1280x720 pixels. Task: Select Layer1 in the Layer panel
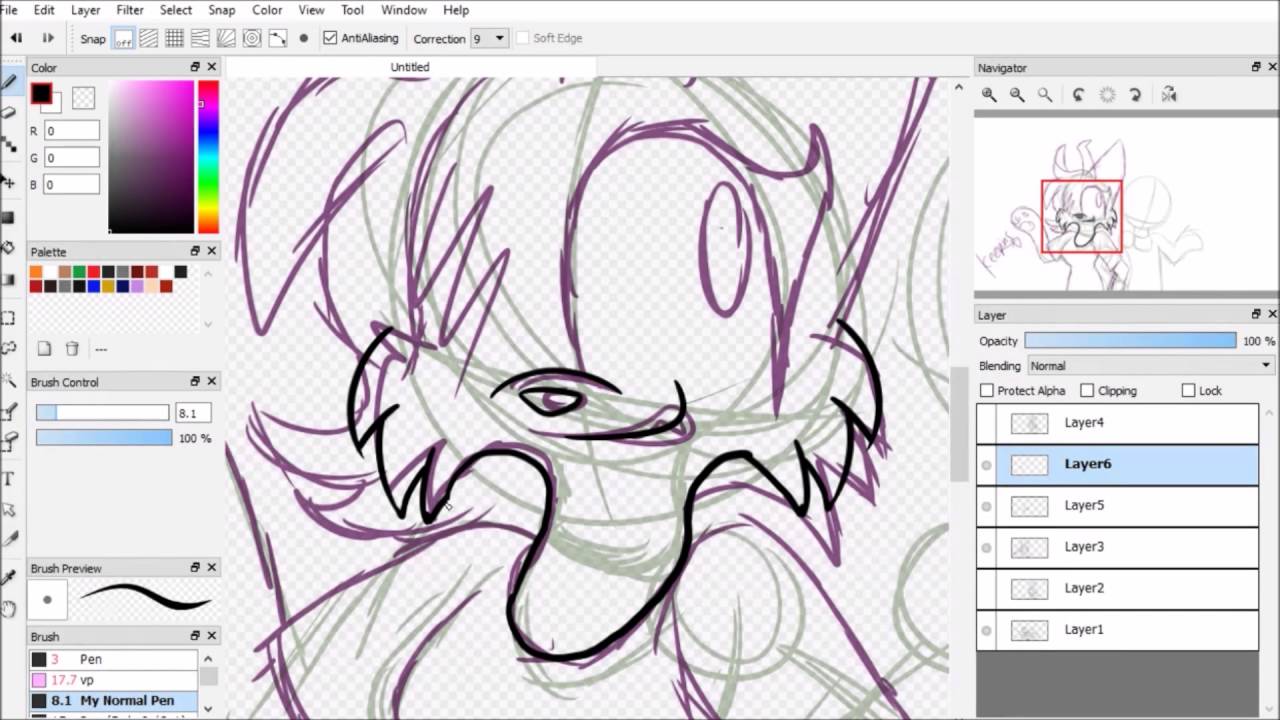1117,630
